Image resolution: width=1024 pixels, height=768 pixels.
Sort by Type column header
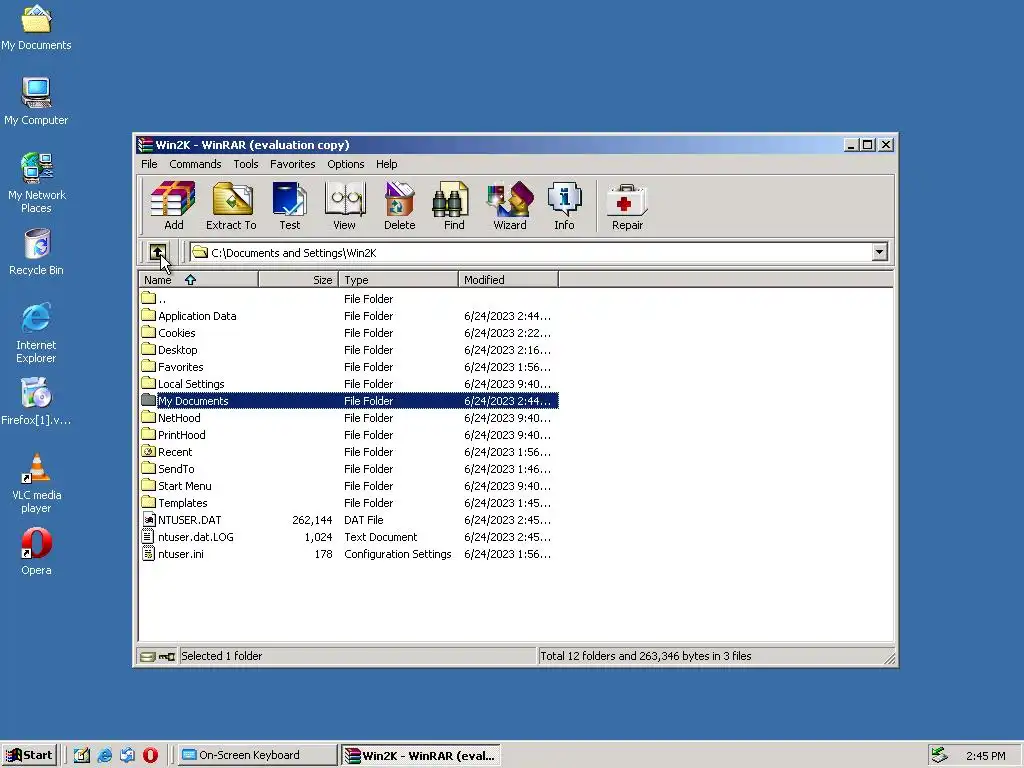coord(398,280)
